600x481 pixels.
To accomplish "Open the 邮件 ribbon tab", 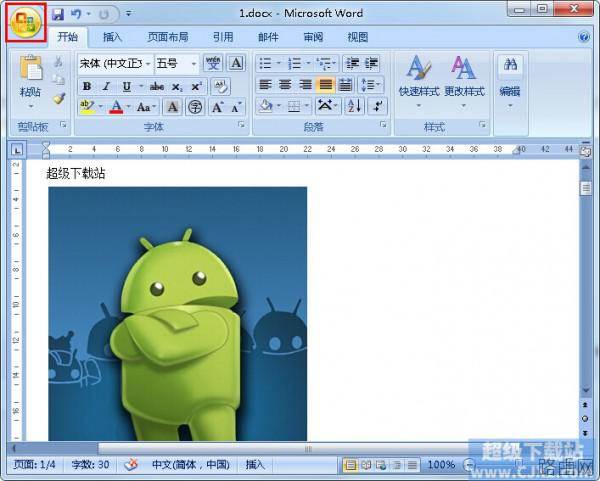I will tap(268, 37).
